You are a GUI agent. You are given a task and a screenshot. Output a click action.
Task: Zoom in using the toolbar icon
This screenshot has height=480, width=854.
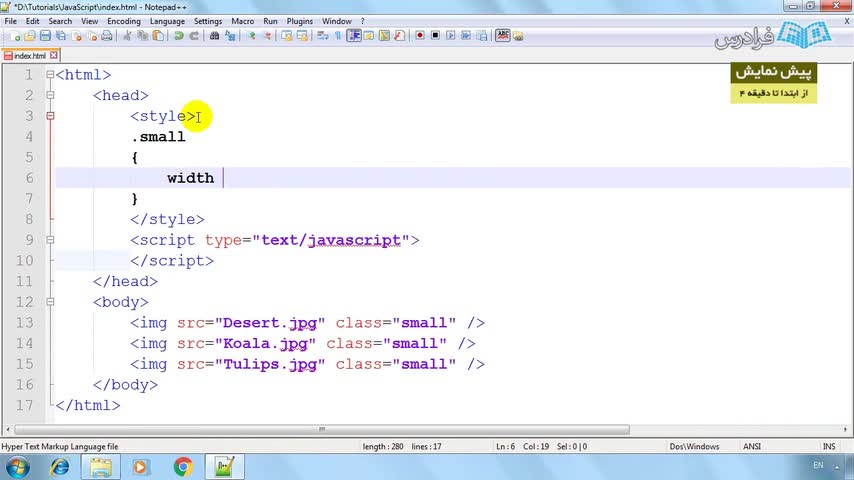pos(252,36)
